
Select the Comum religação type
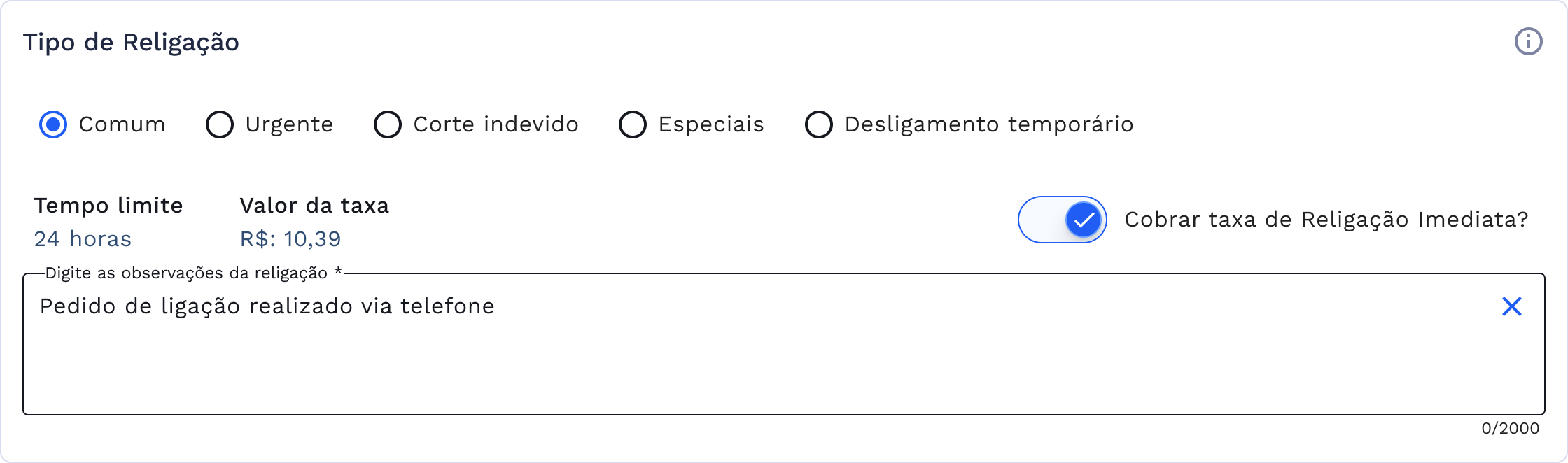tap(52, 124)
